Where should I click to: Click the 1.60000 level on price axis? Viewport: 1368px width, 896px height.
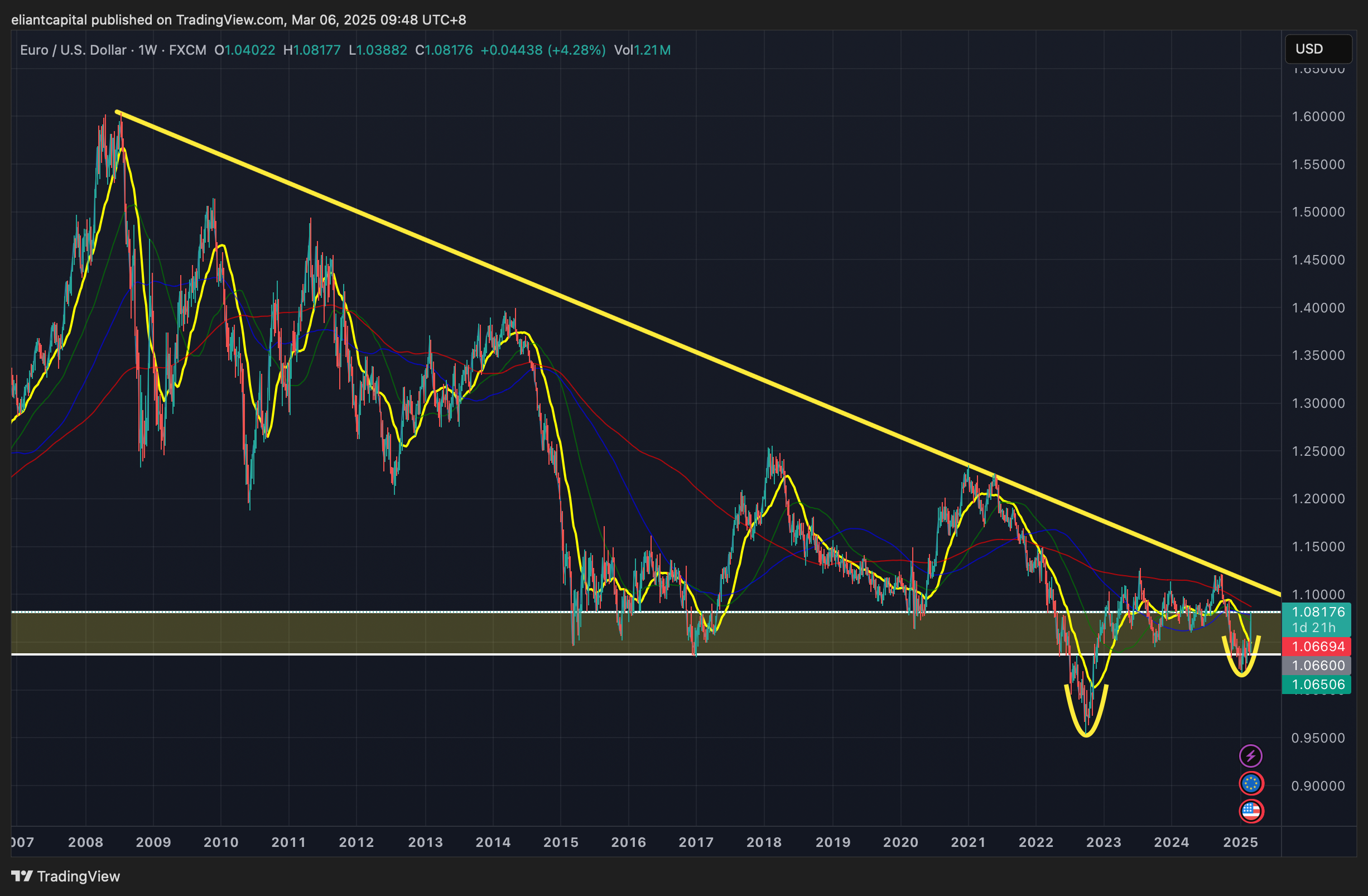pyautogui.click(x=1318, y=117)
